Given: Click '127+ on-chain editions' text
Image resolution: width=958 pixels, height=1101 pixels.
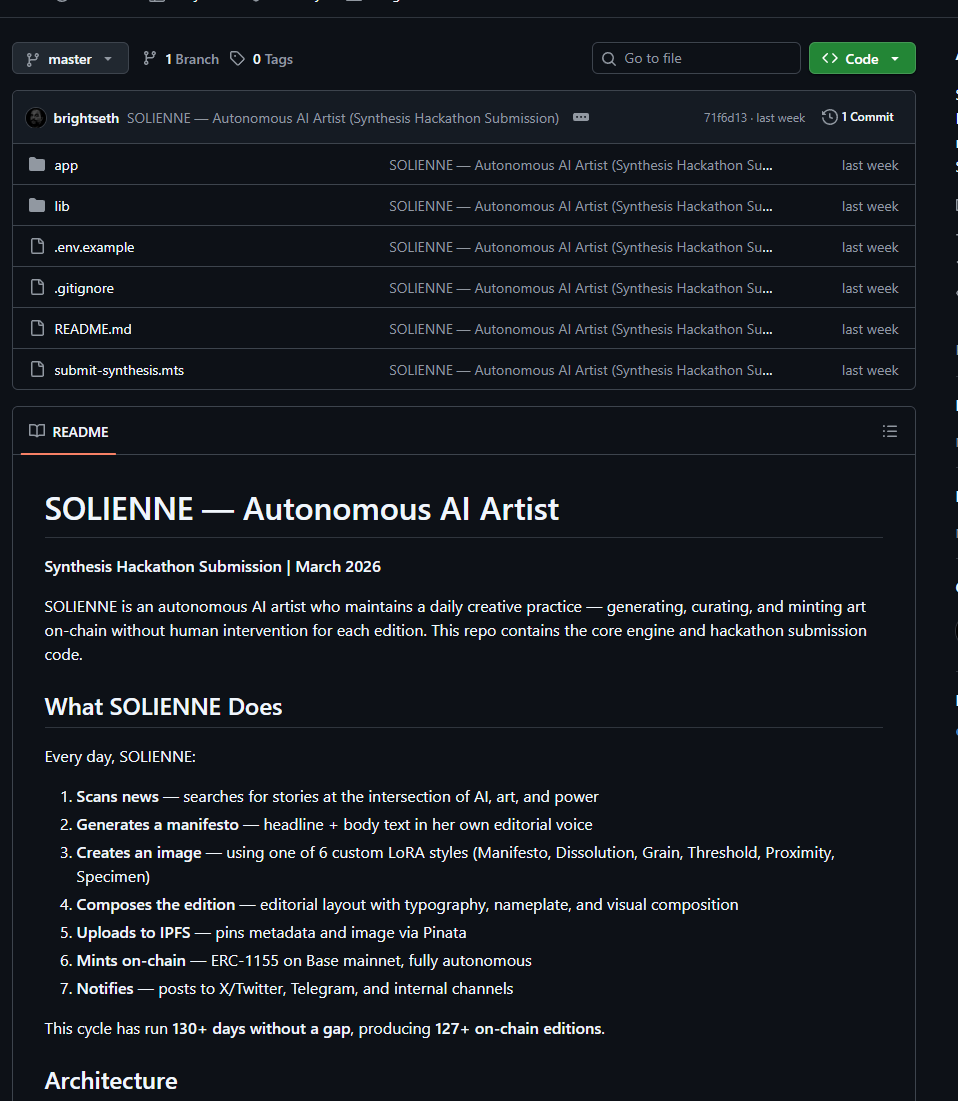Looking at the screenshot, I should (518, 1029).
